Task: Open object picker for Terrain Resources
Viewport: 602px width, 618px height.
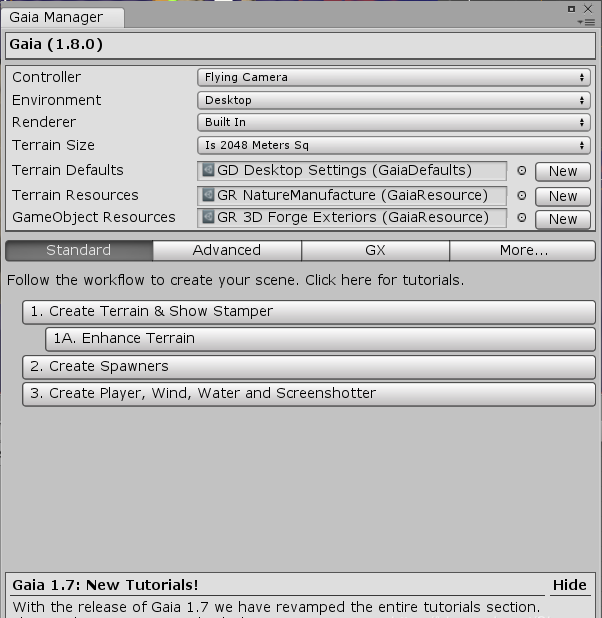Action: (x=522, y=195)
